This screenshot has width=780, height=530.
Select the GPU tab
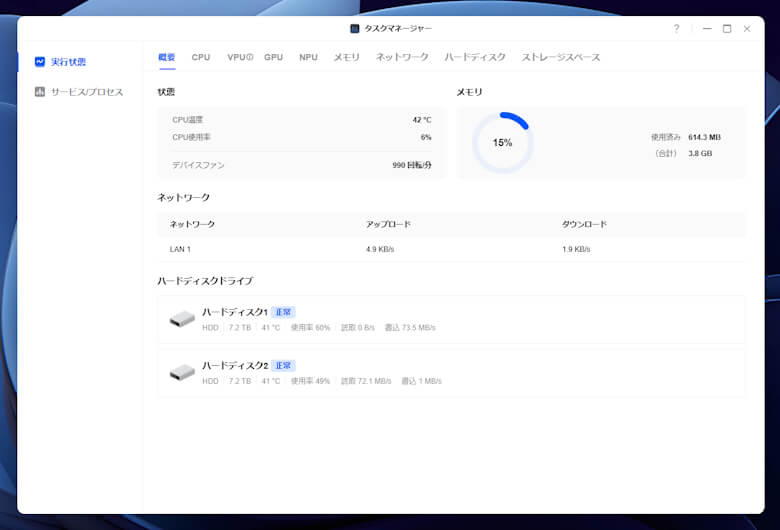point(273,58)
